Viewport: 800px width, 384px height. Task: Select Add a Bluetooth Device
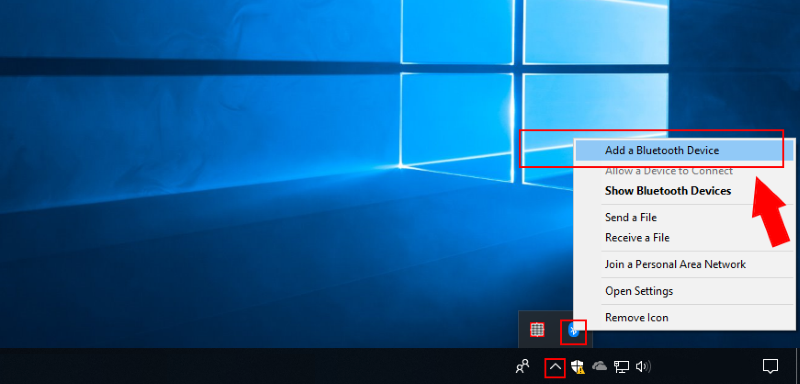tap(685, 150)
